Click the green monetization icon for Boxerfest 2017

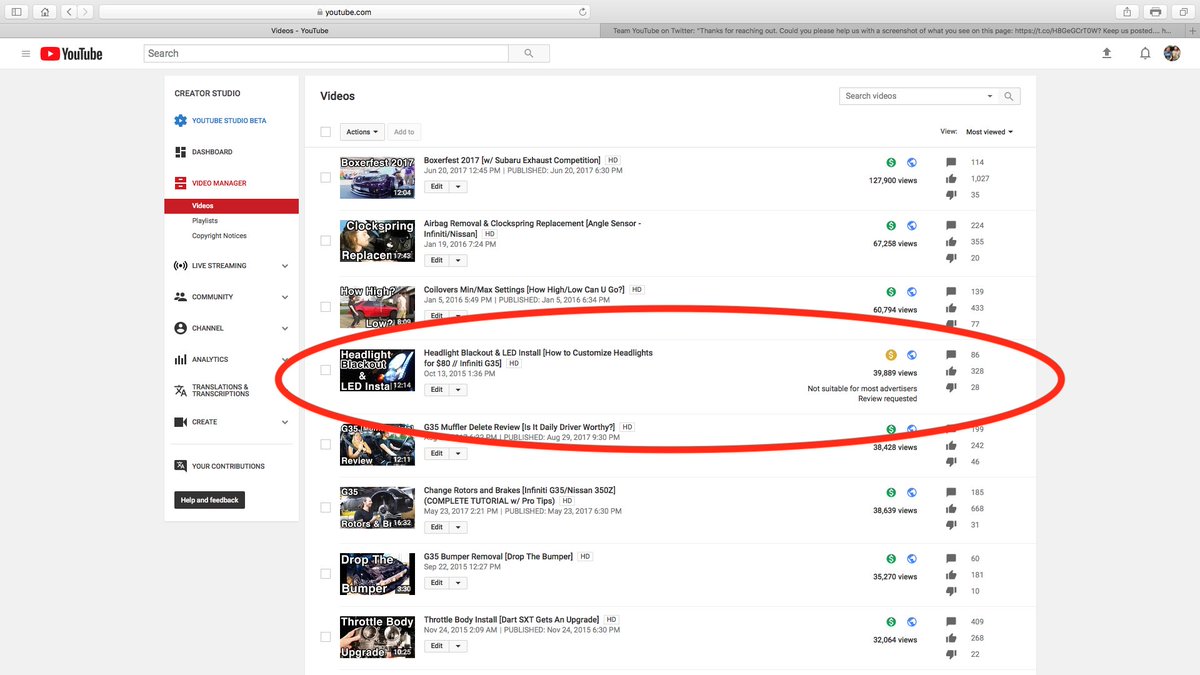click(x=891, y=163)
